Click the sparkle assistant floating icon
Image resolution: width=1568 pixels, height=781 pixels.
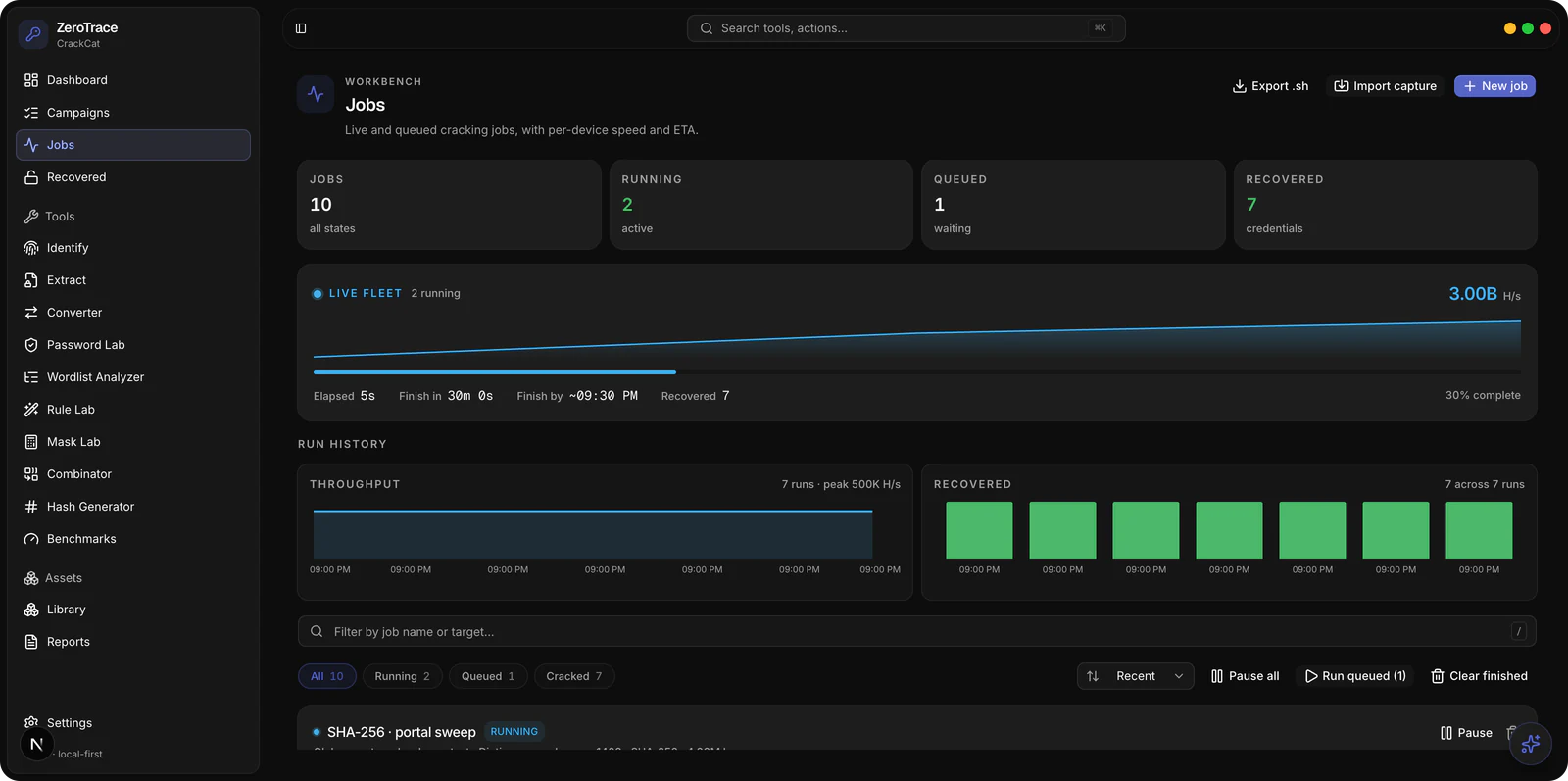(1531, 744)
